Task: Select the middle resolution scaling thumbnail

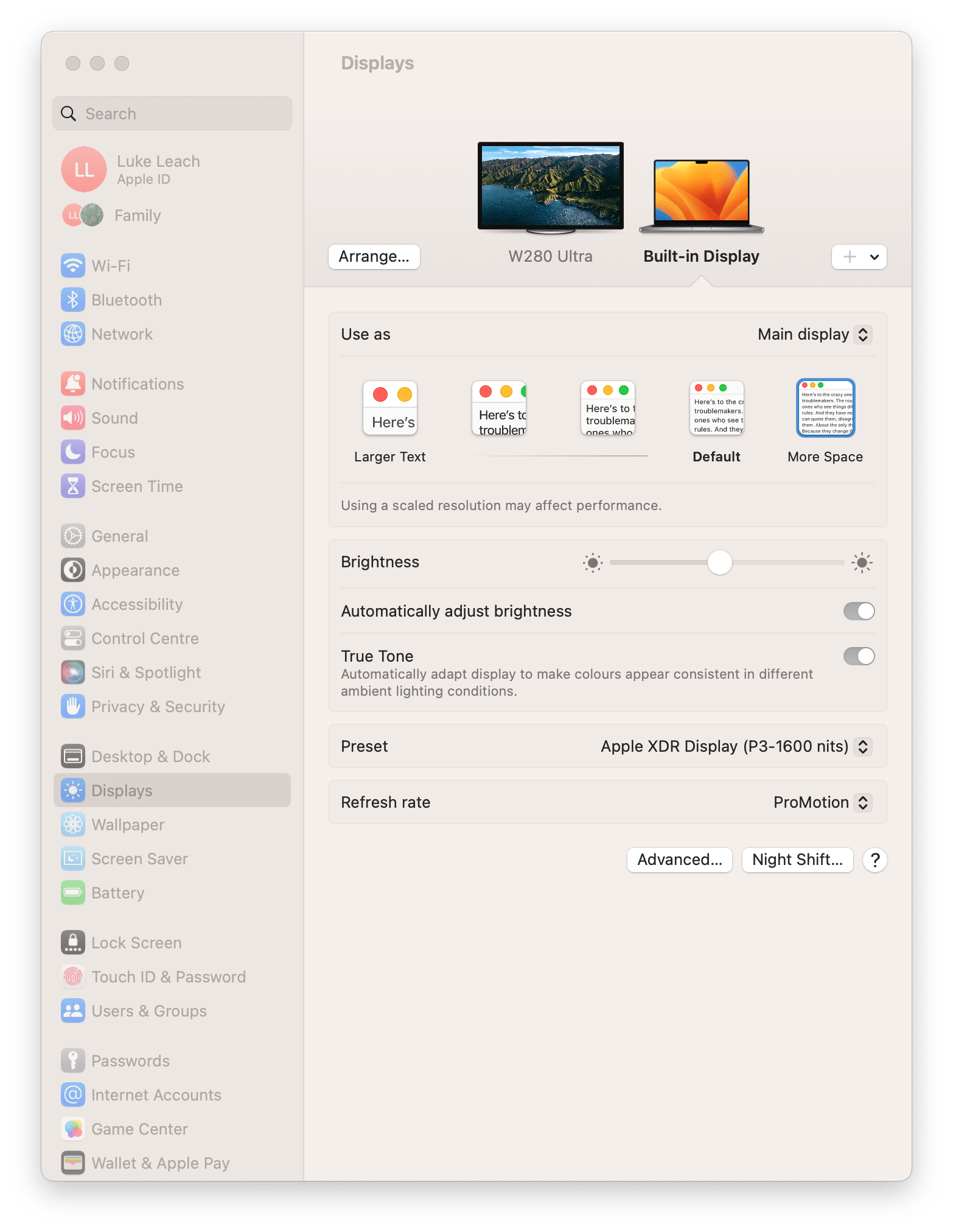Action: click(x=608, y=408)
